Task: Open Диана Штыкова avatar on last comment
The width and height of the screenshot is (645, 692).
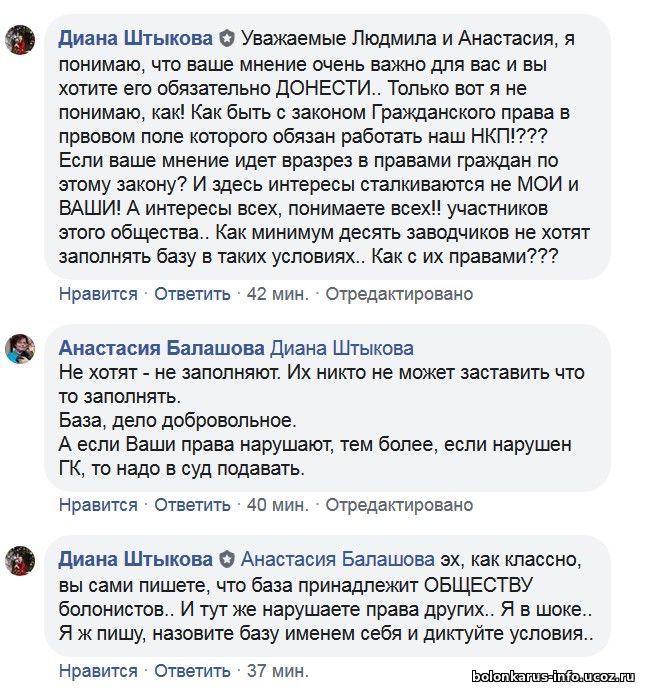Action: [20, 560]
